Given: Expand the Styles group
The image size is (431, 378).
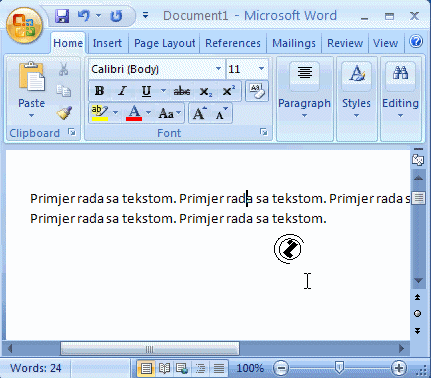Looking at the screenshot, I should [x=356, y=100].
